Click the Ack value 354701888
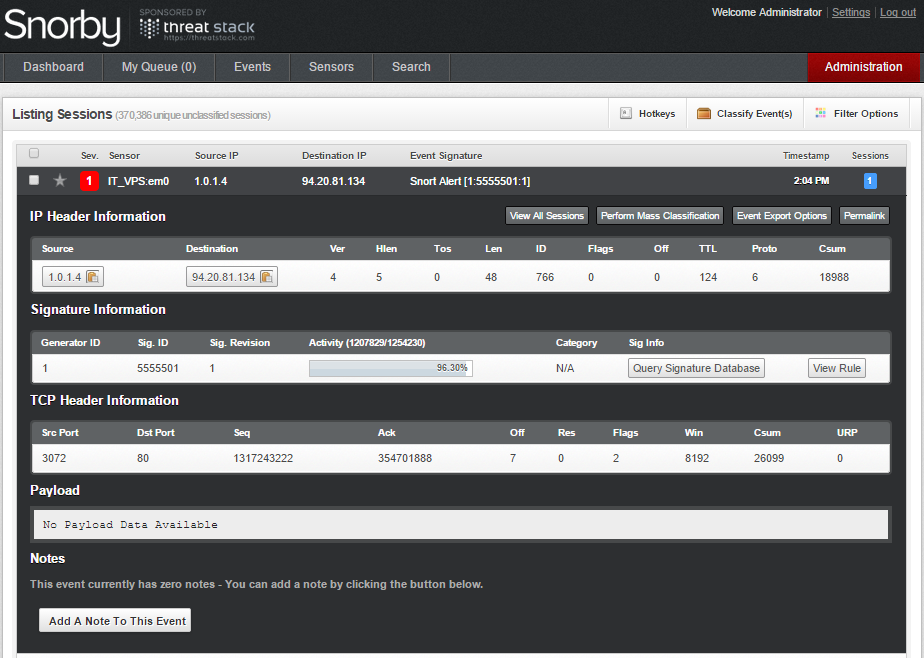This screenshot has height=658, width=924. [x=405, y=458]
